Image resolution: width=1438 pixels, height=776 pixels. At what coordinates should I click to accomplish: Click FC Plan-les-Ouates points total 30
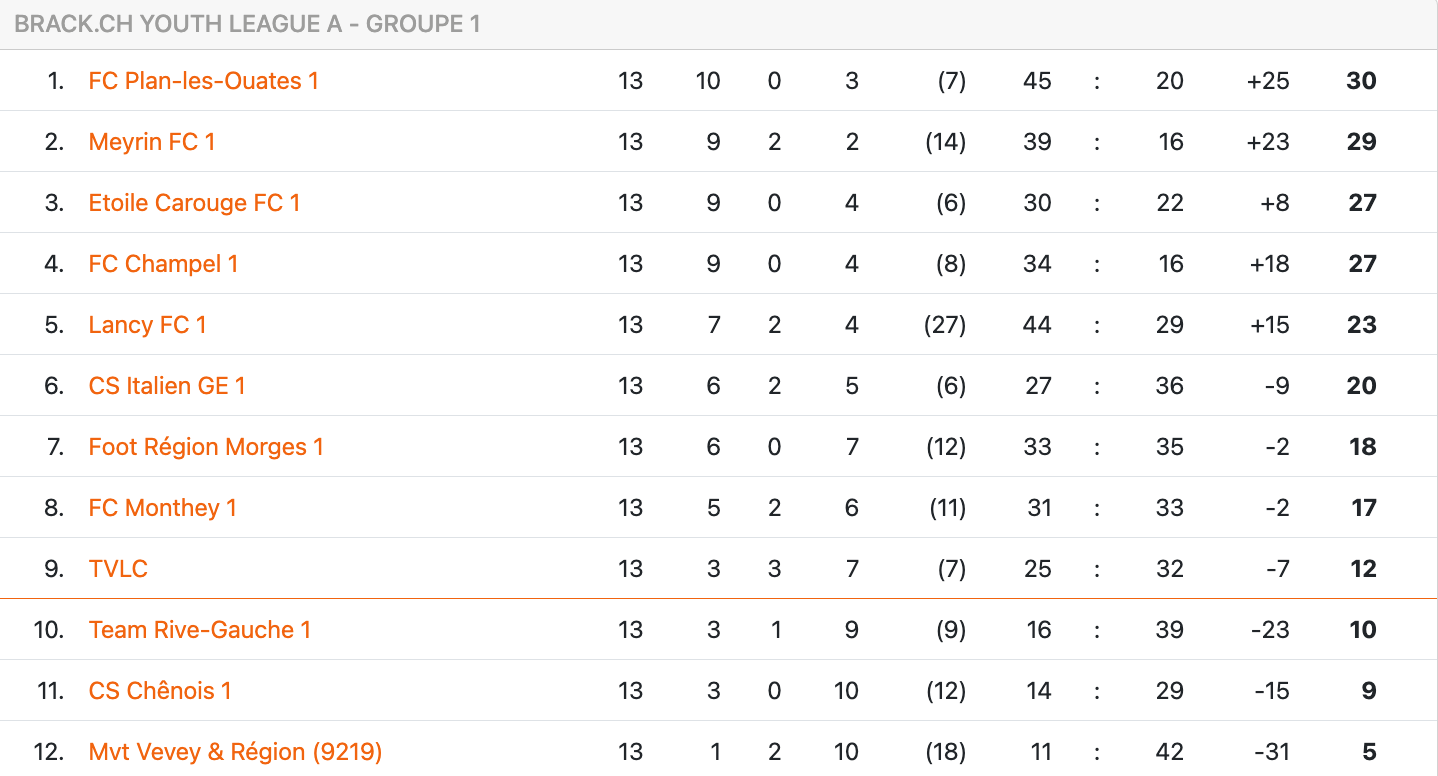point(1361,81)
